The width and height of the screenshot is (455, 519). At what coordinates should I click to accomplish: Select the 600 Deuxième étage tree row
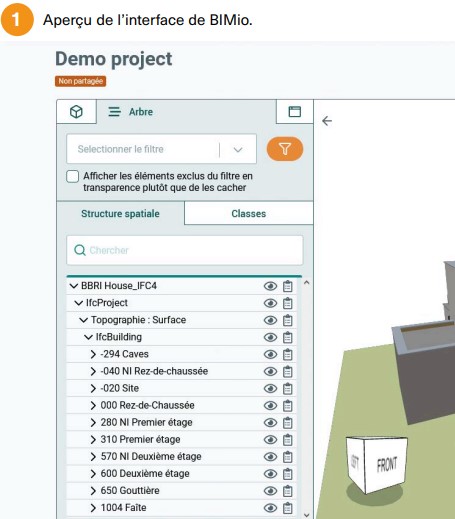(x=182, y=474)
